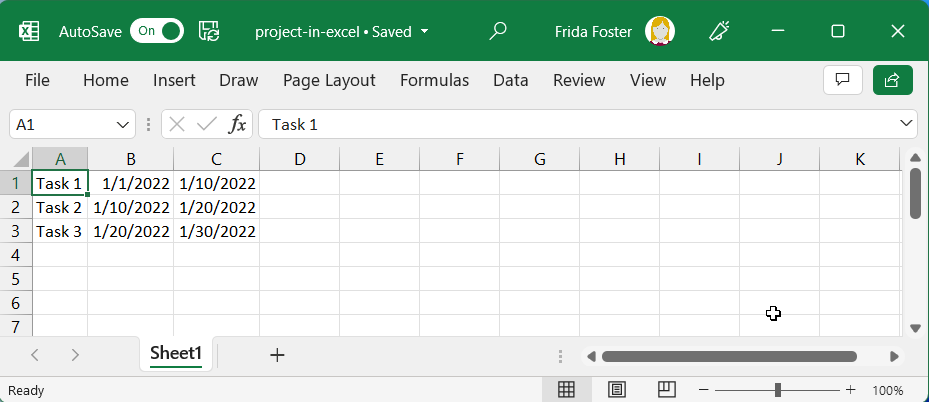This screenshot has width=929, height=402.
Task: Click the 100% zoom level
Action: 888,391
